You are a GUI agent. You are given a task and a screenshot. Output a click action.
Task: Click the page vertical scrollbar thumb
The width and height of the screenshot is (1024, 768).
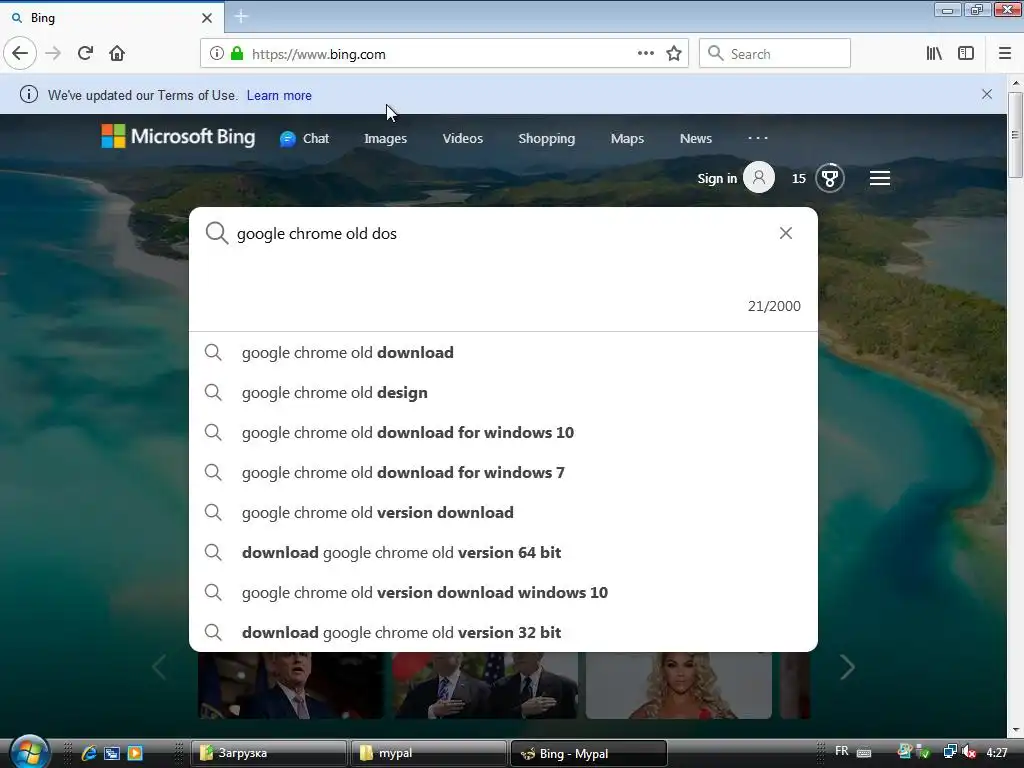point(1015,134)
